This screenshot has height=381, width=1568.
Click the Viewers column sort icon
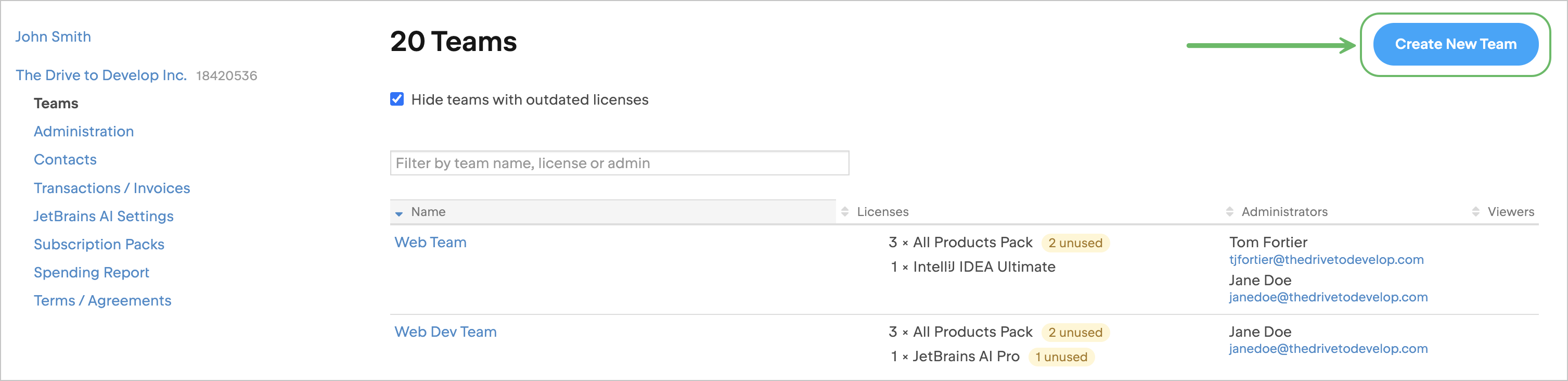coord(1475,212)
